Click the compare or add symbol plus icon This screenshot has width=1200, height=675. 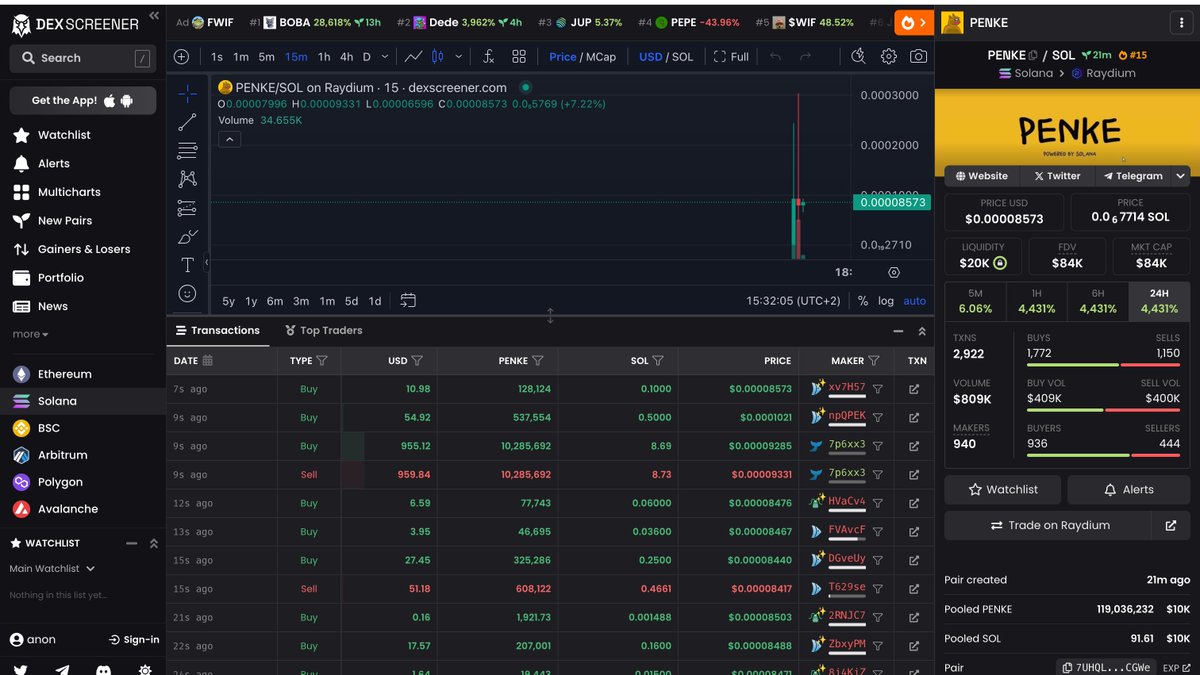(x=181, y=57)
